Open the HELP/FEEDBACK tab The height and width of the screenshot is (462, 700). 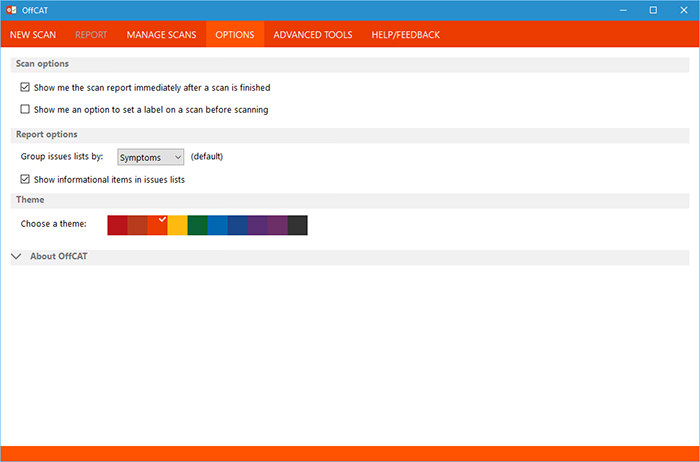[x=405, y=35]
